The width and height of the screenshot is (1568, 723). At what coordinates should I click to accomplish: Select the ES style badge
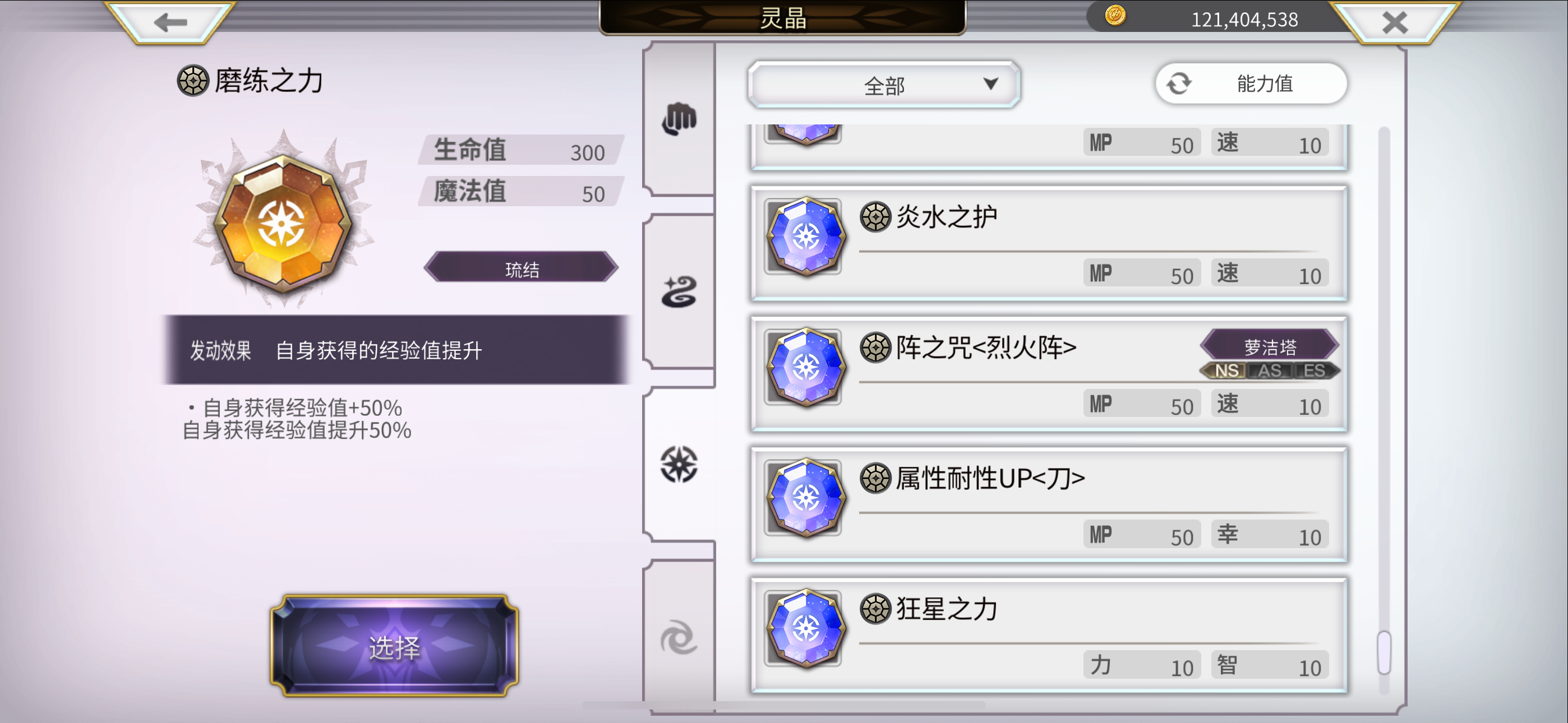coord(1315,370)
